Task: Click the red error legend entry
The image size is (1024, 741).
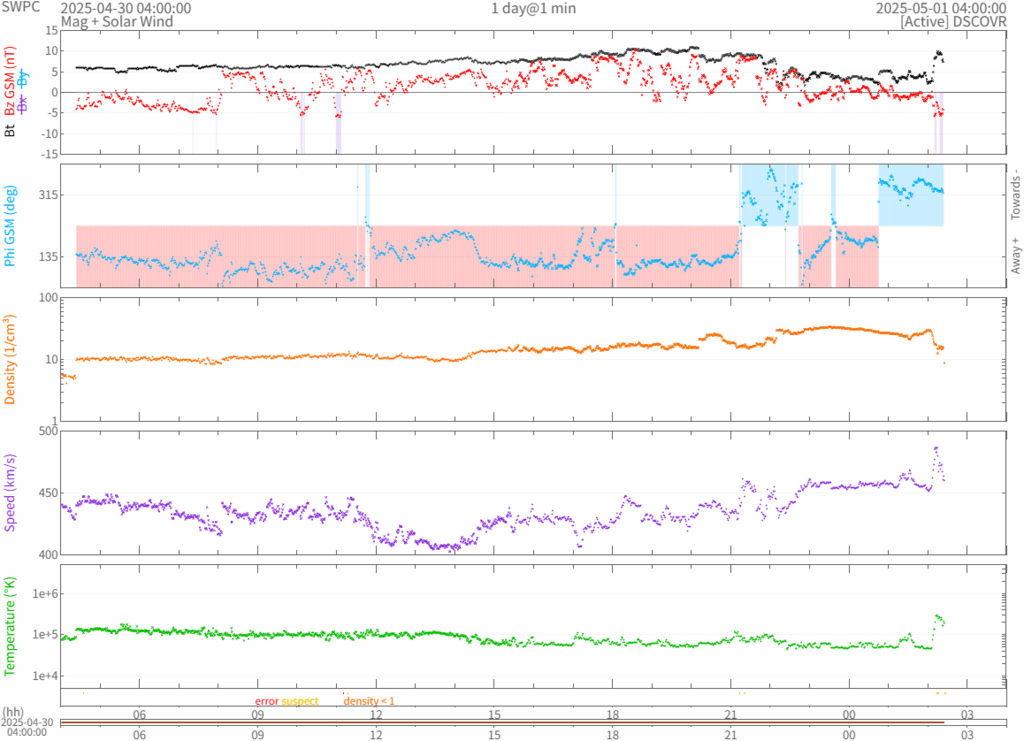Action: (266, 701)
